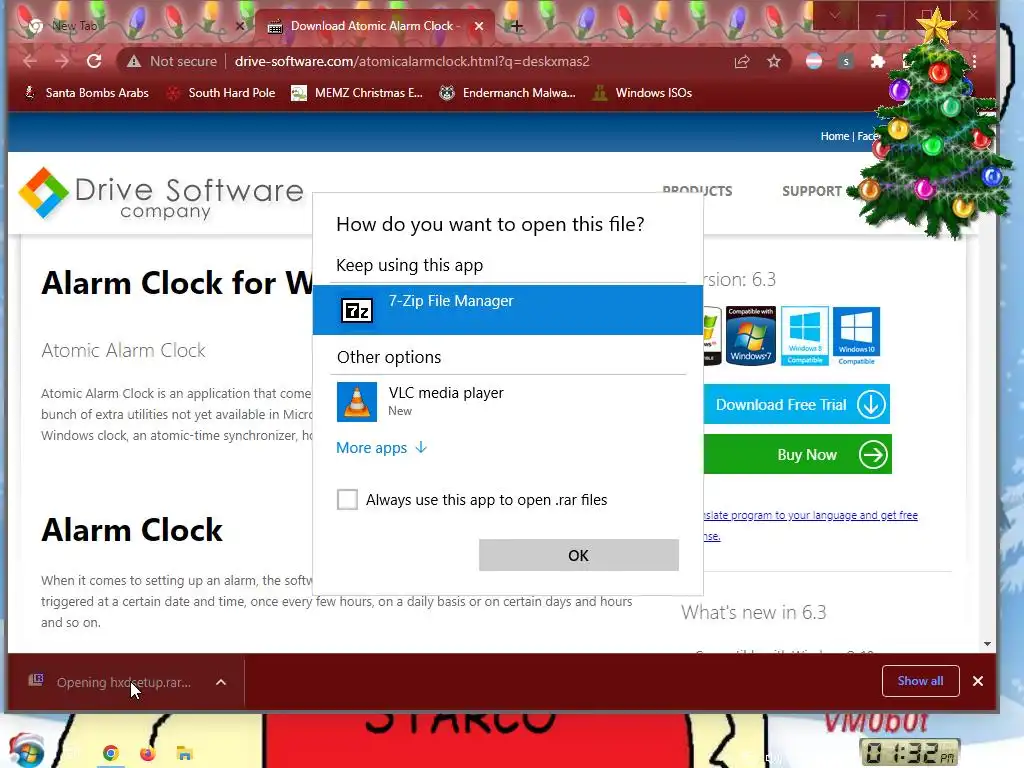Switch to the New Tab tab
Viewport: 1024px width, 768px height.
pyautogui.click(x=131, y=26)
